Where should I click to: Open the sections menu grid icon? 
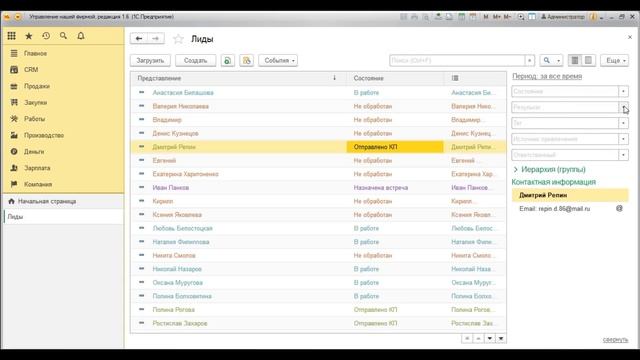click(11, 36)
